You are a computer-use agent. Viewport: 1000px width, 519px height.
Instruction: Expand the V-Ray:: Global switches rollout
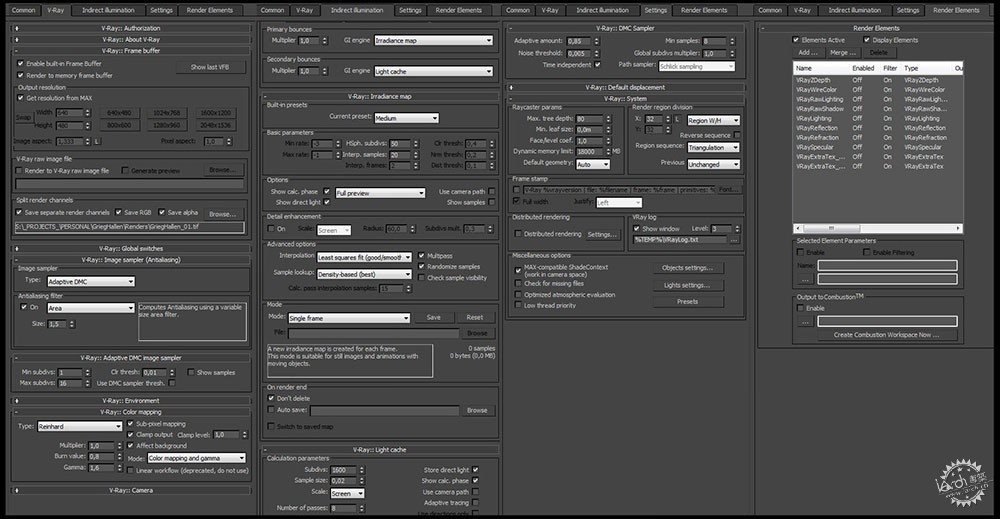pos(131,249)
